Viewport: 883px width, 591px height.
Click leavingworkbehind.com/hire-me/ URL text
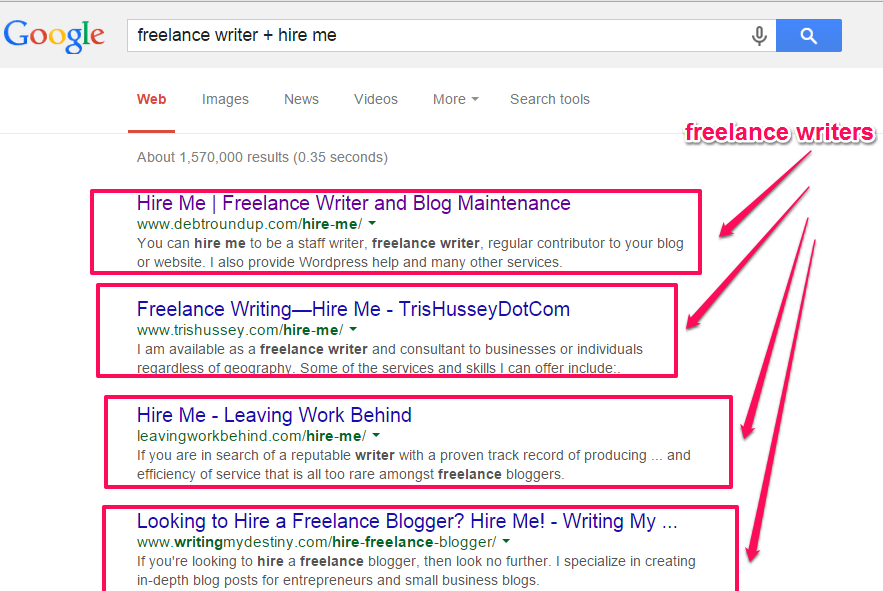251,436
